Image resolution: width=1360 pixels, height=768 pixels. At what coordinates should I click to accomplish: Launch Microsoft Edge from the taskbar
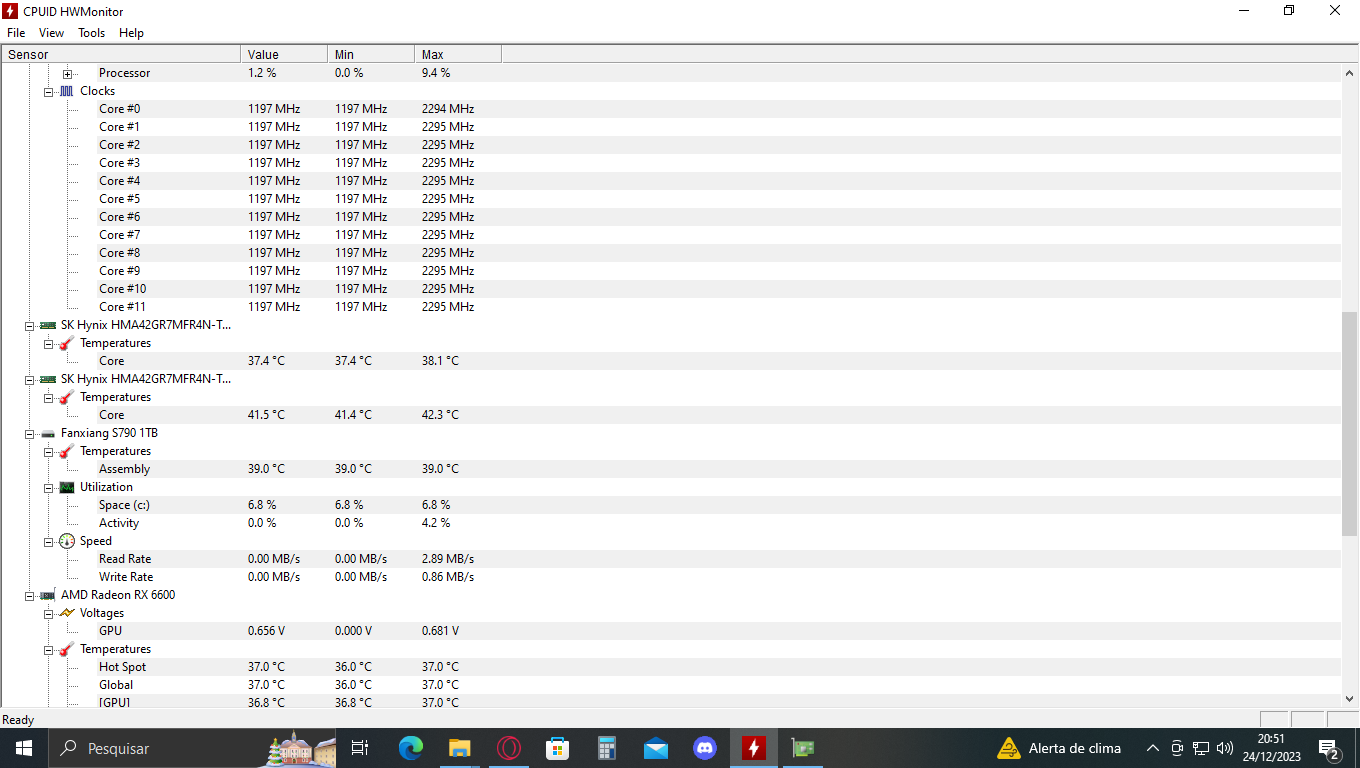point(411,748)
